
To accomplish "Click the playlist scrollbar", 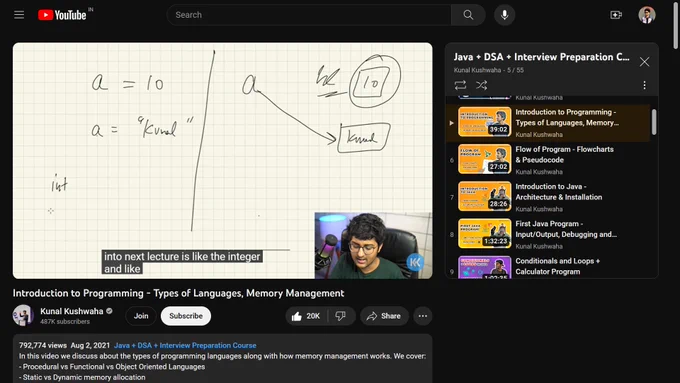I will point(654,122).
